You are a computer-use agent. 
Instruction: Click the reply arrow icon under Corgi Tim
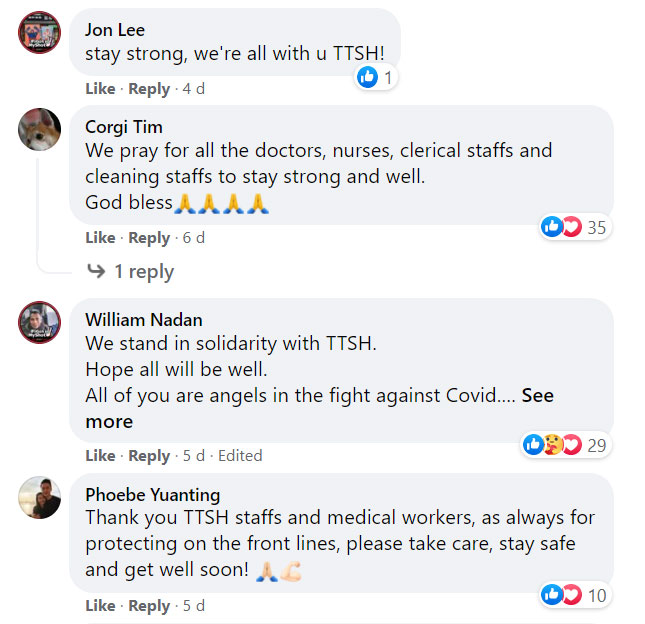click(x=97, y=271)
